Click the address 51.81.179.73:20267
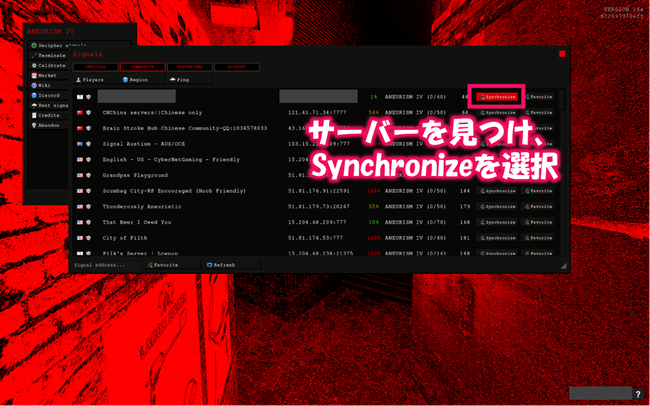650x406 pixels. coord(319,207)
